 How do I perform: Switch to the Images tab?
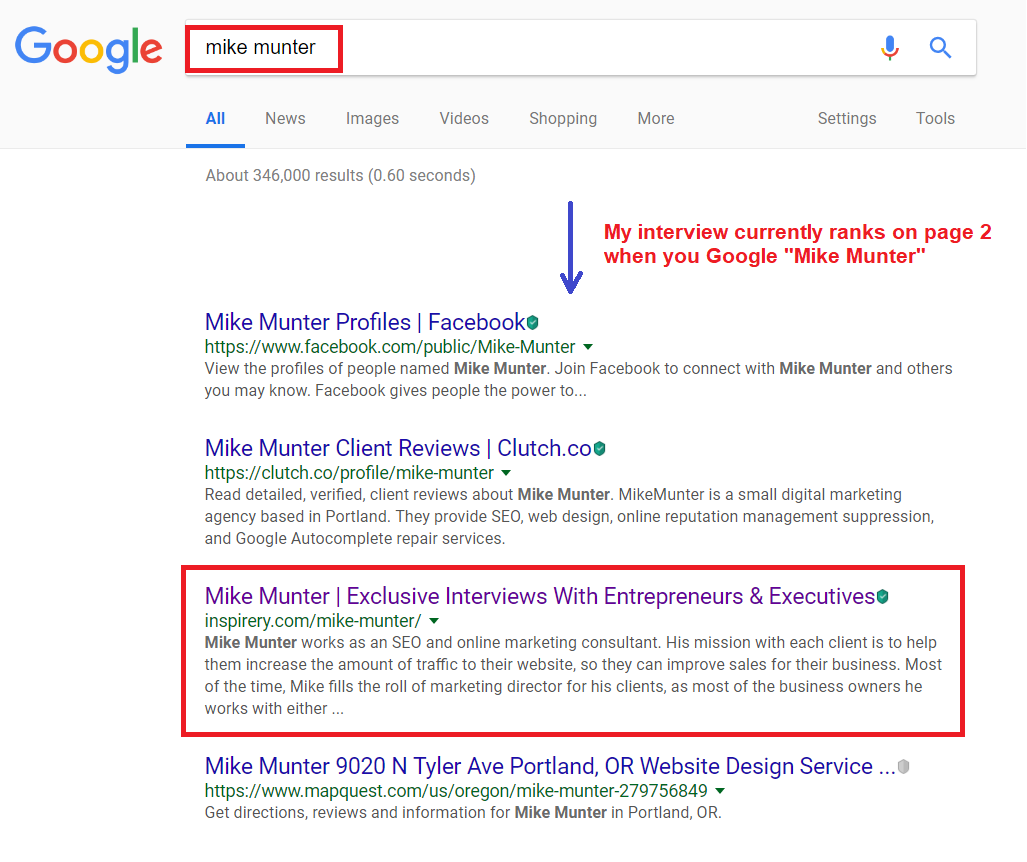click(372, 119)
